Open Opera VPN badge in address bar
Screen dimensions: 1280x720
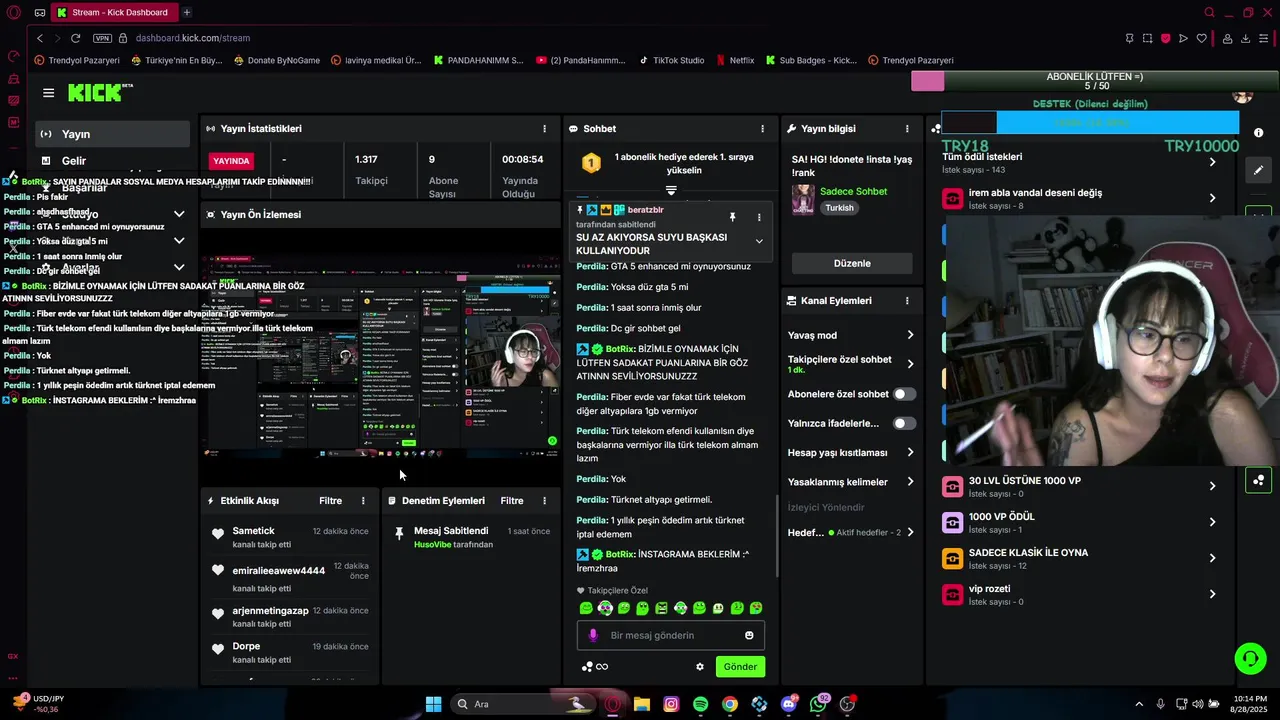coord(102,38)
